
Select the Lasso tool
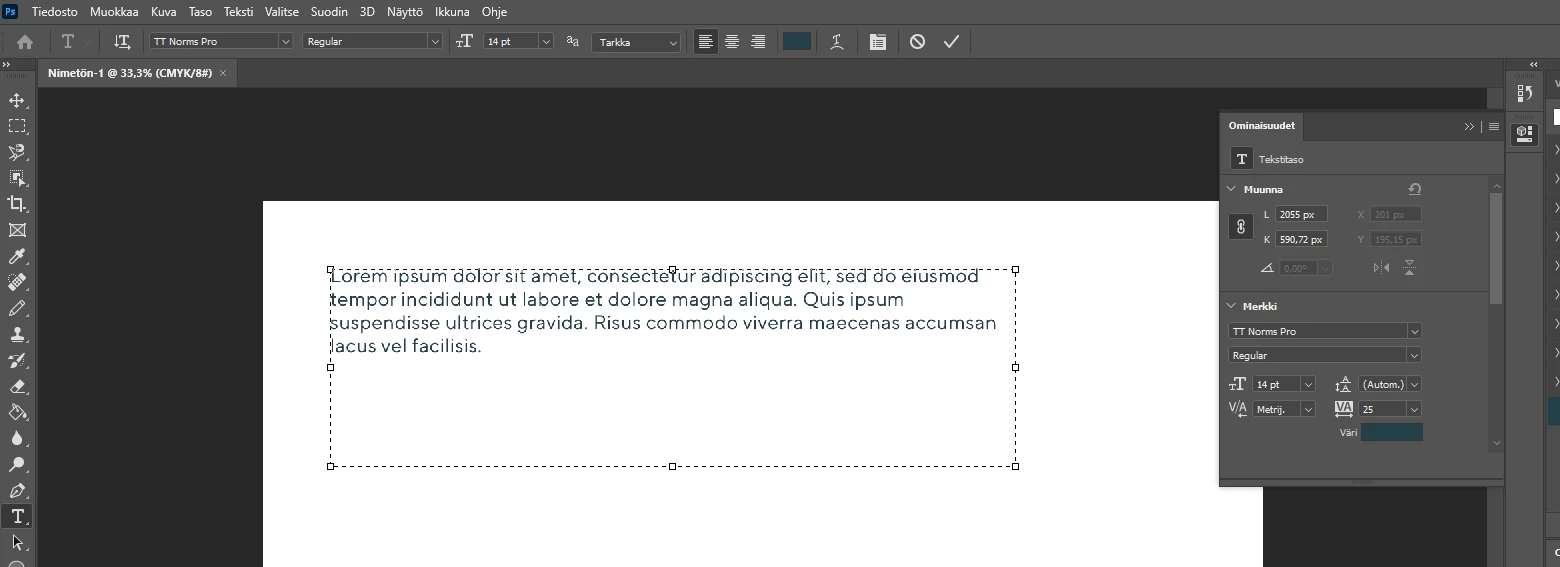pyautogui.click(x=17, y=152)
